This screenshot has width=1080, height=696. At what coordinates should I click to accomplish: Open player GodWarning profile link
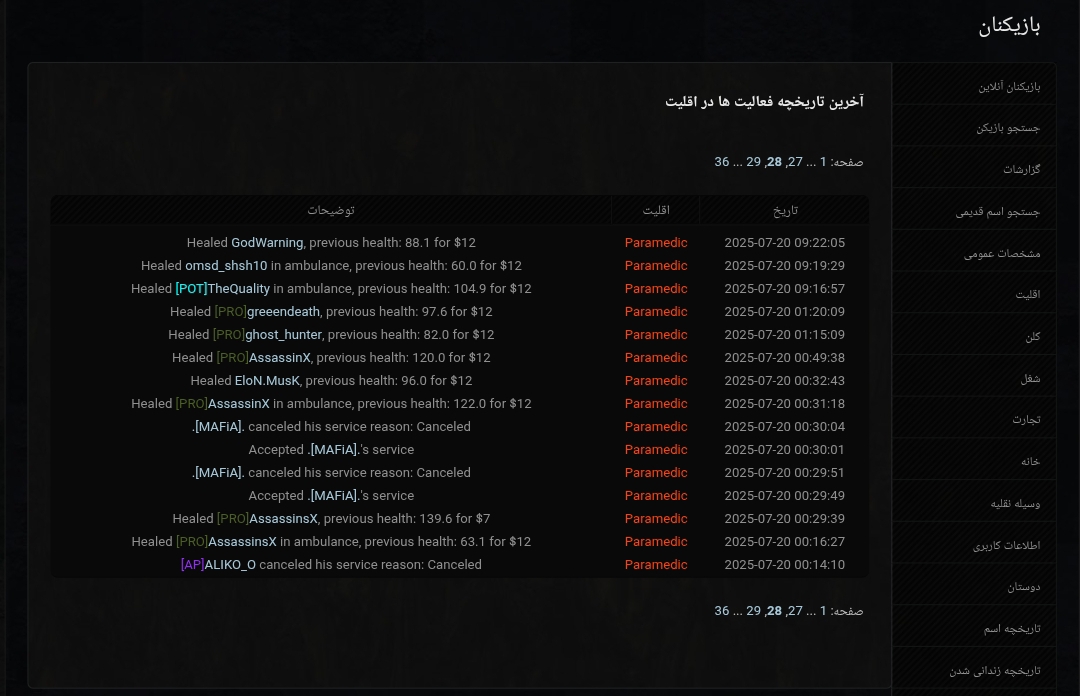pyautogui.click(x=267, y=243)
